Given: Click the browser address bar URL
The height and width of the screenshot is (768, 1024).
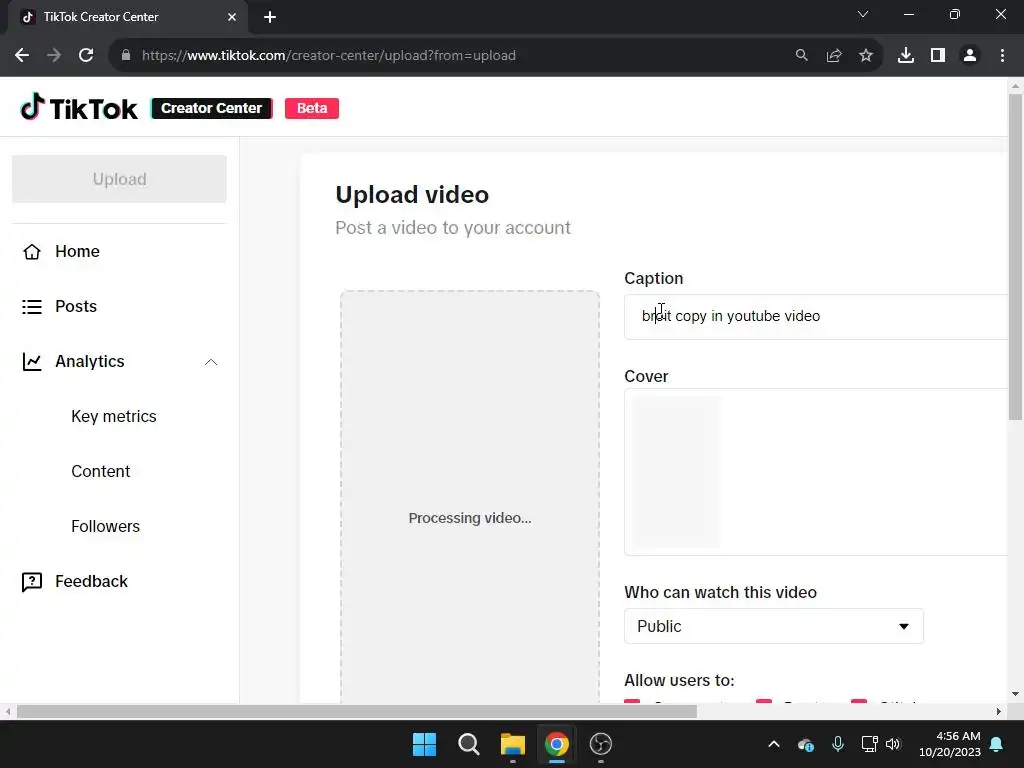Looking at the screenshot, I should pyautogui.click(x=328, y=56).
